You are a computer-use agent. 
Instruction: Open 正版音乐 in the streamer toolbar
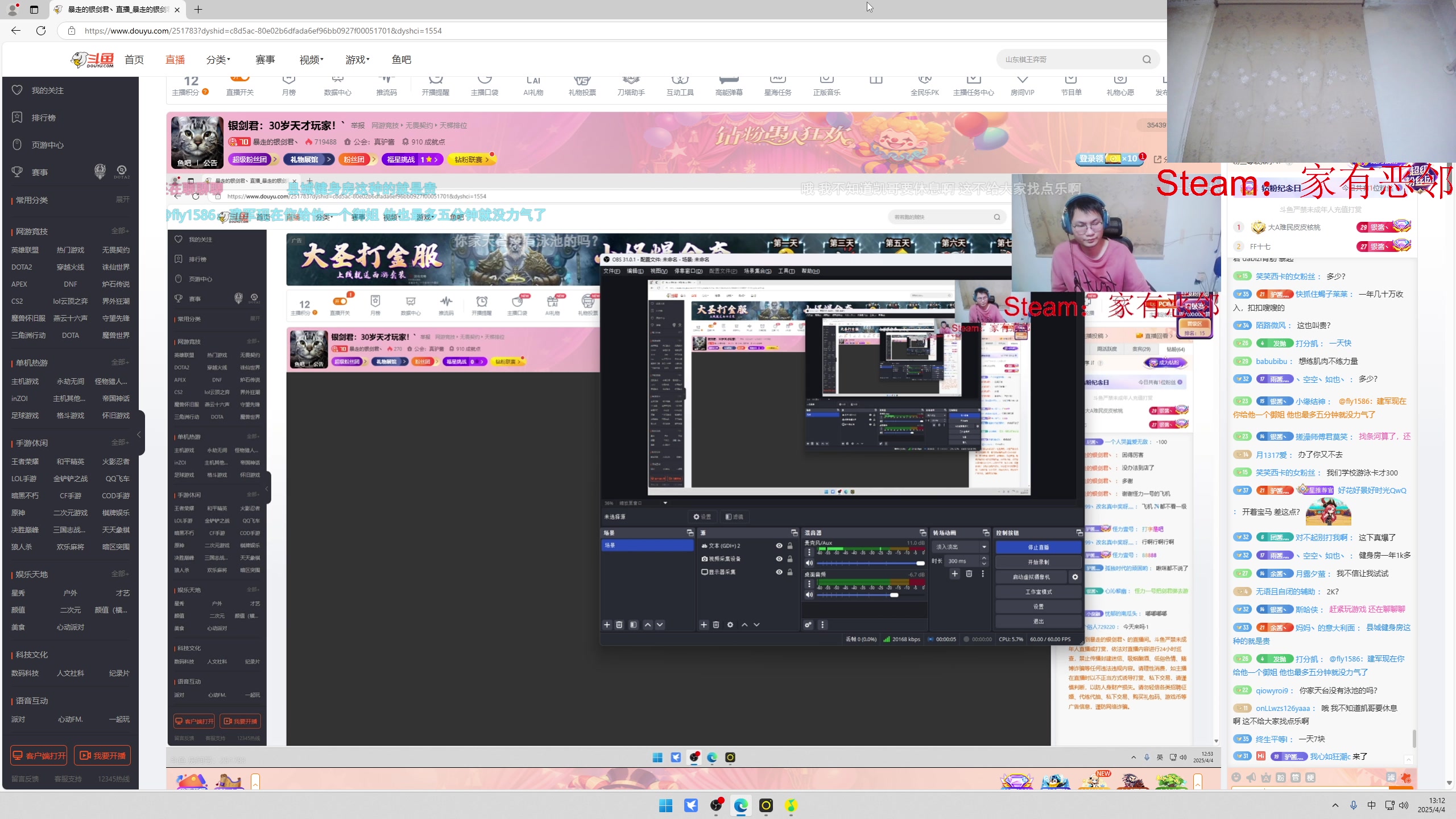click(827, 85)
